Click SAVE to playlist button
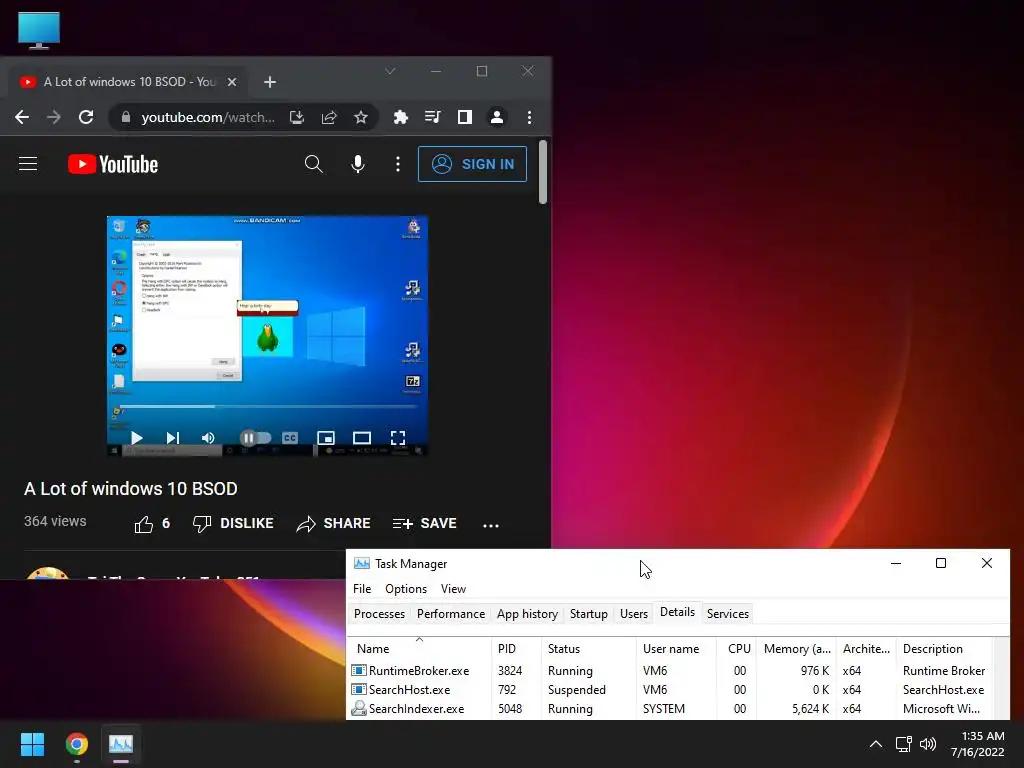The image size is (1024, 768). pos(424,524)
